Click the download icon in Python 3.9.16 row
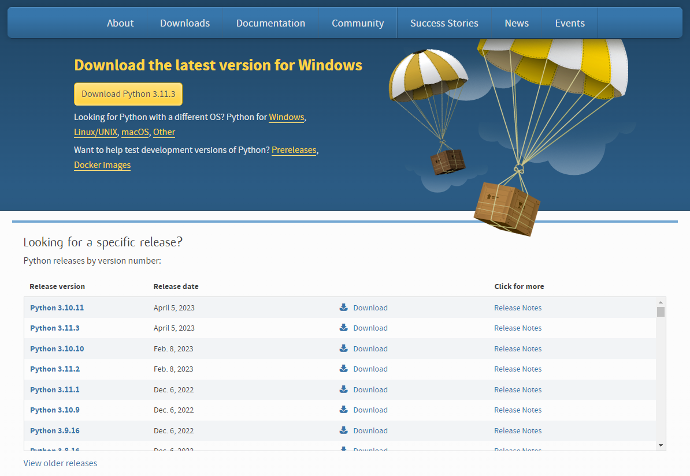 click(344, 430)
